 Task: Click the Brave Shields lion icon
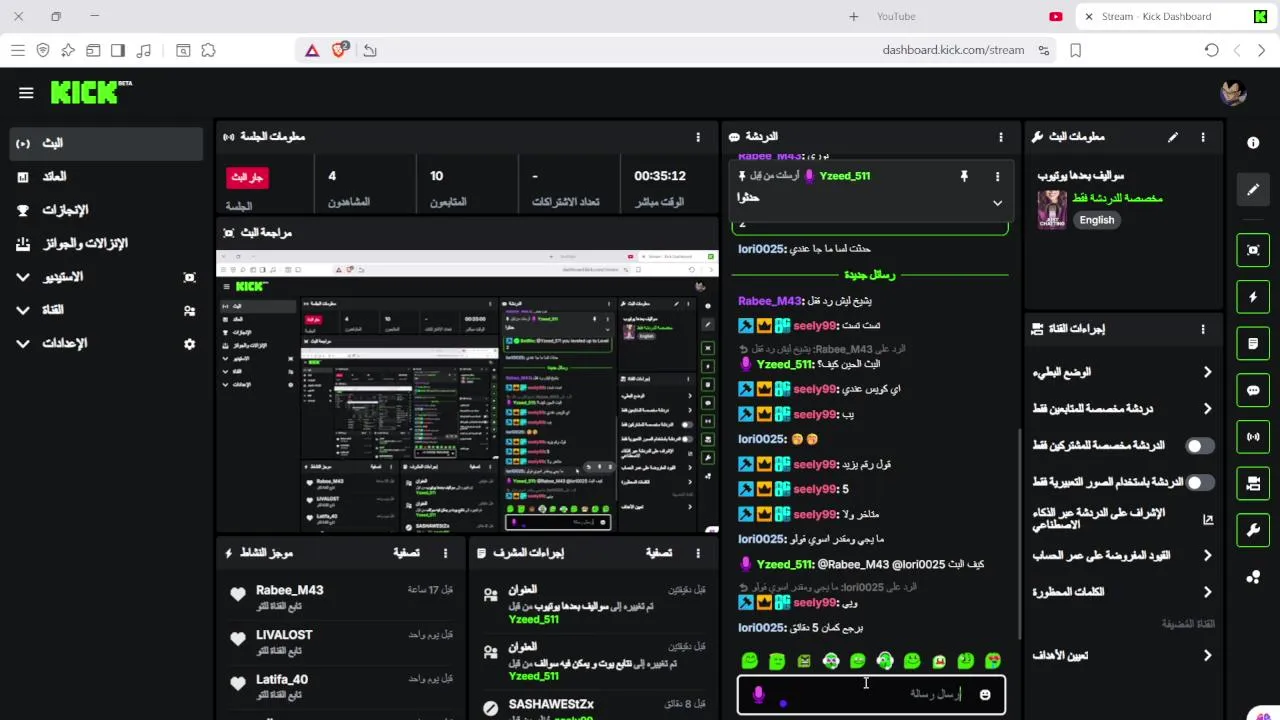click(x=340, y=50)
